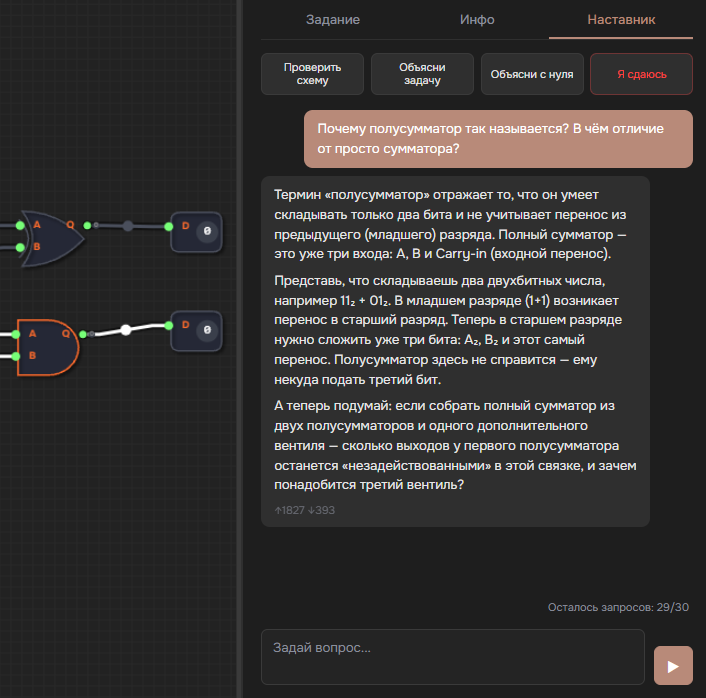This screenshot has width=706, height=698.
Task: Click output pin Q of the XOR gate
Action: (87, 225)
